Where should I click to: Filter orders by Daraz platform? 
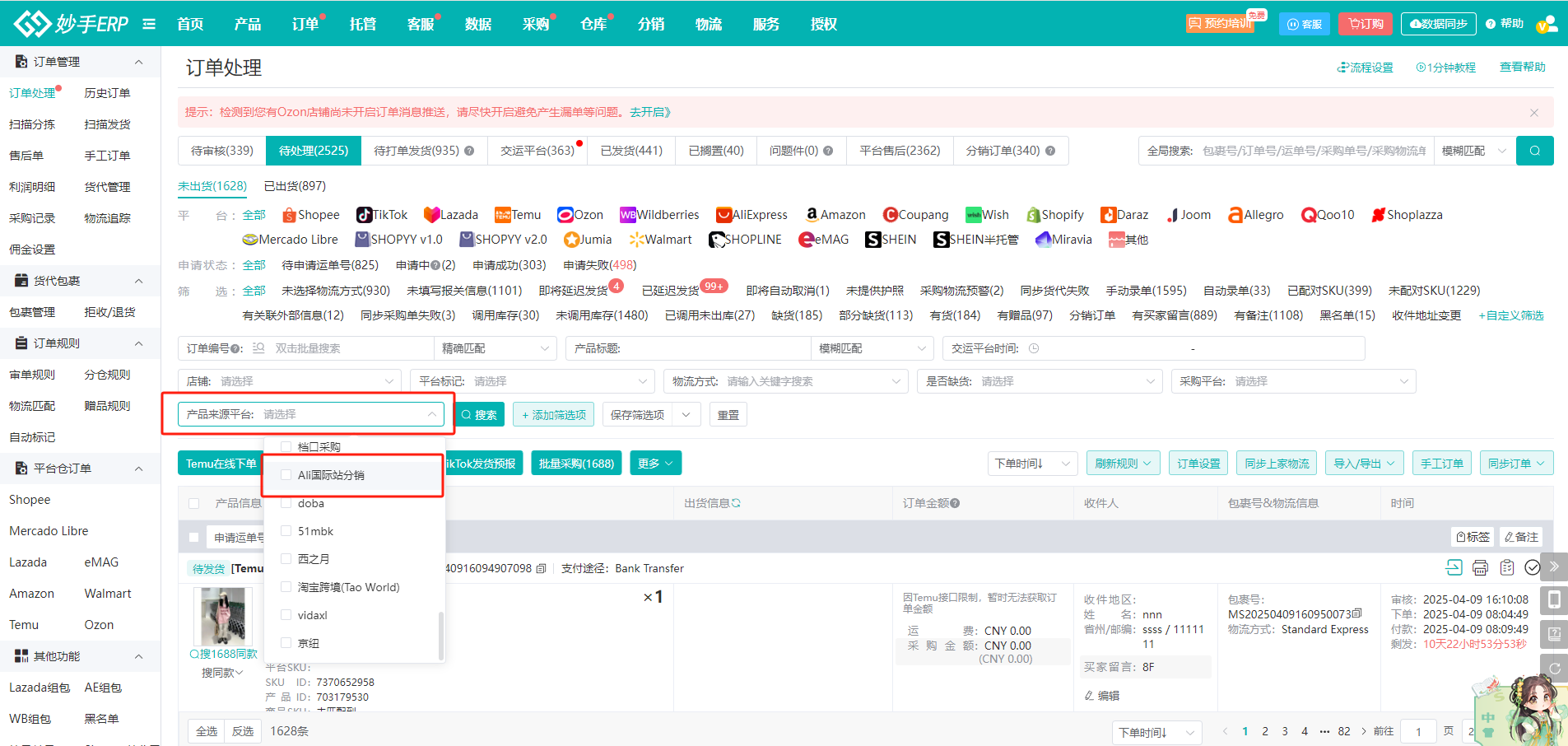[x=1124, y=215]
